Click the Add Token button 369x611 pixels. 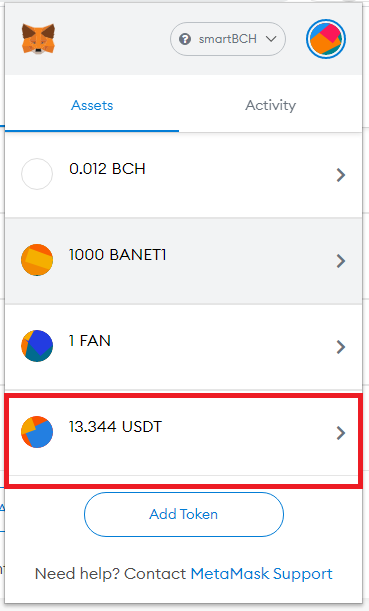184,514
